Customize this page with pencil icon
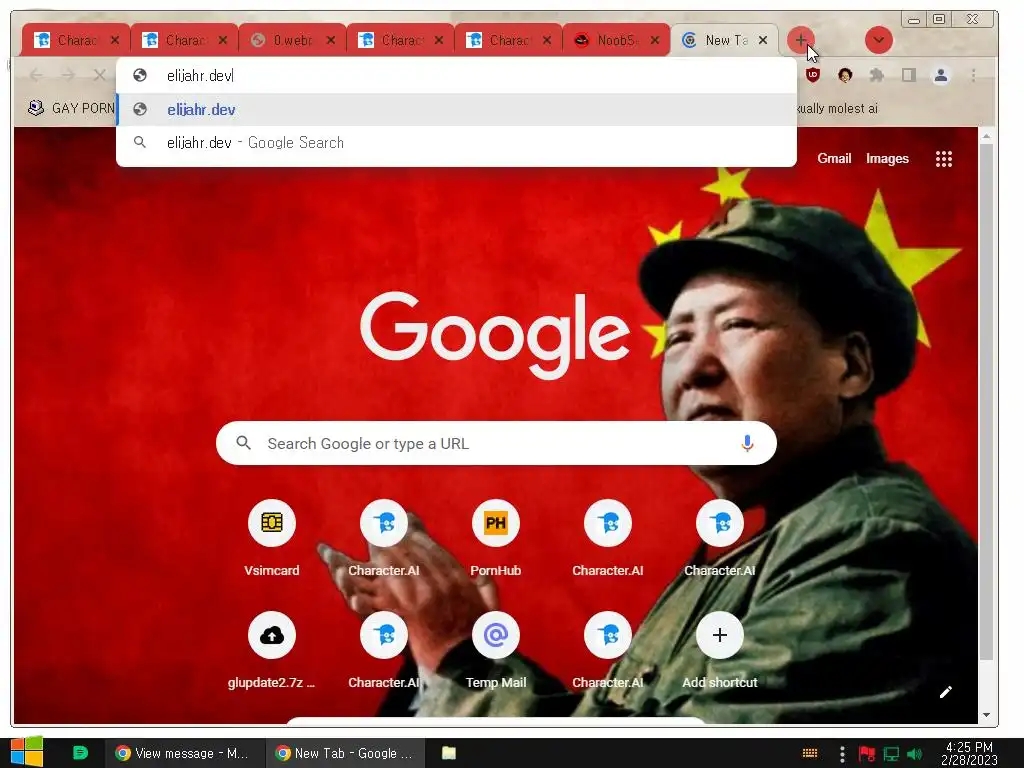The image size is (1024, 768). (x=945, y=692)
